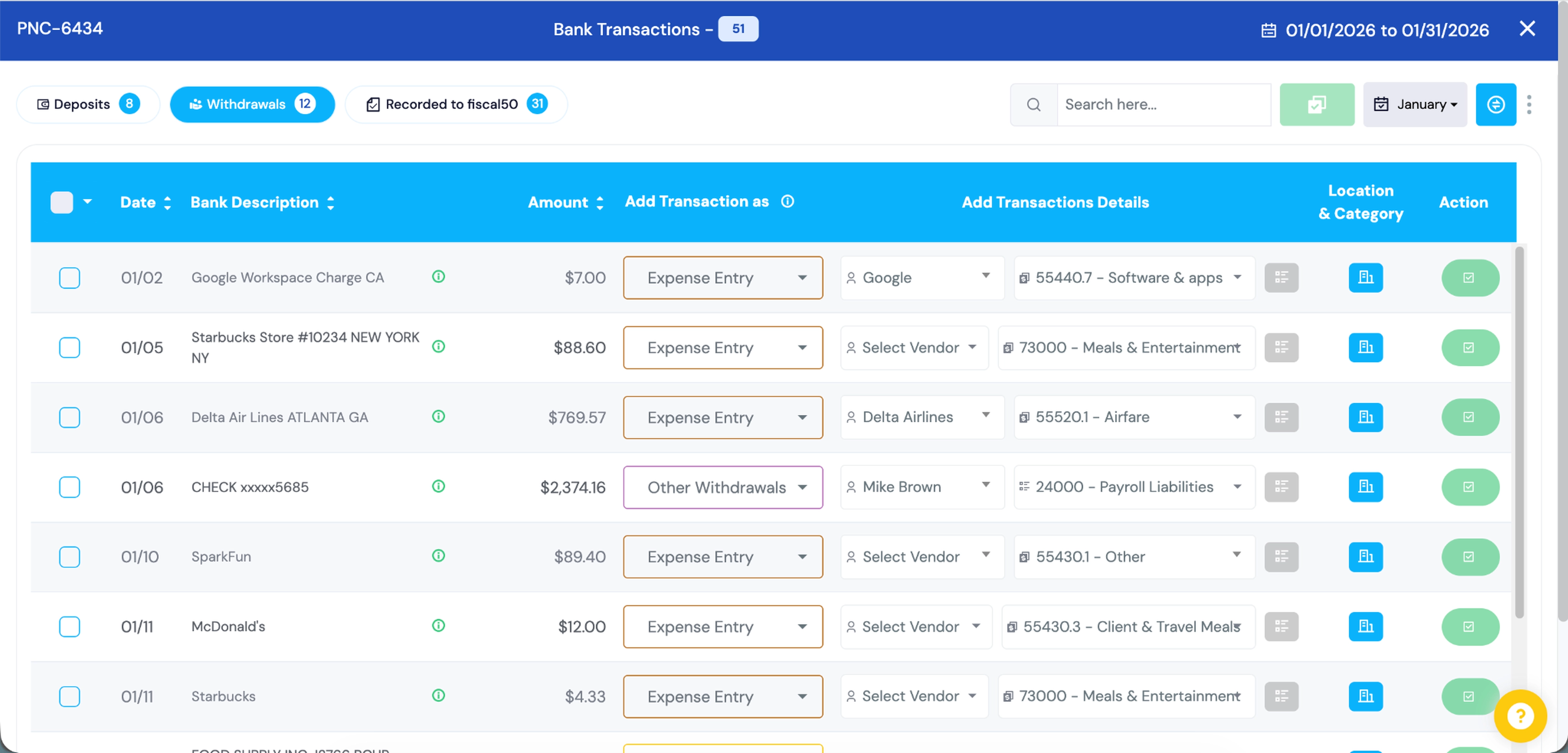The height and width of the screenshot is (753, 1568).
Task: Close the Bank Transactions dialog
Action: coord(1527,29)
